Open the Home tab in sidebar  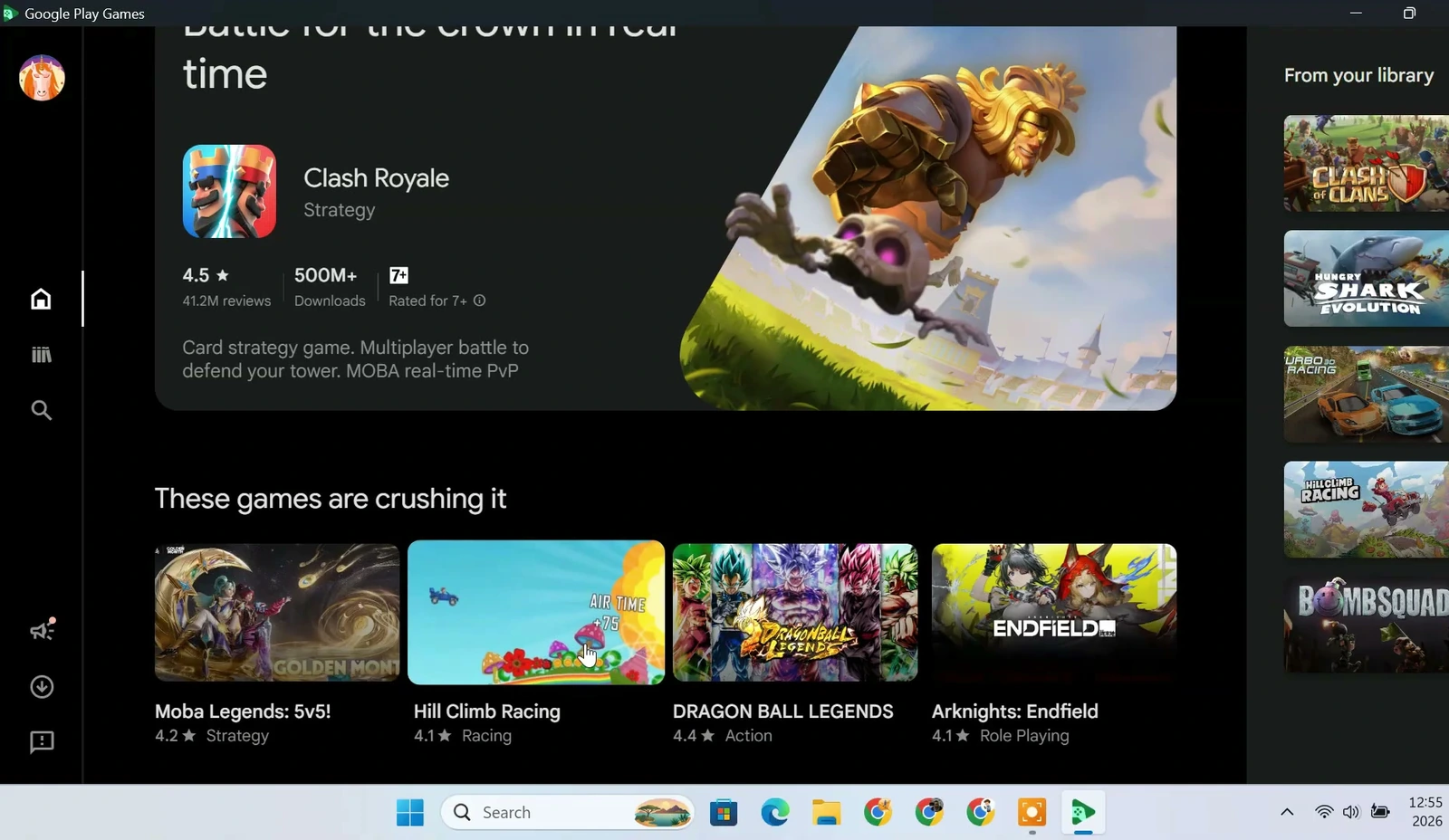41,299
